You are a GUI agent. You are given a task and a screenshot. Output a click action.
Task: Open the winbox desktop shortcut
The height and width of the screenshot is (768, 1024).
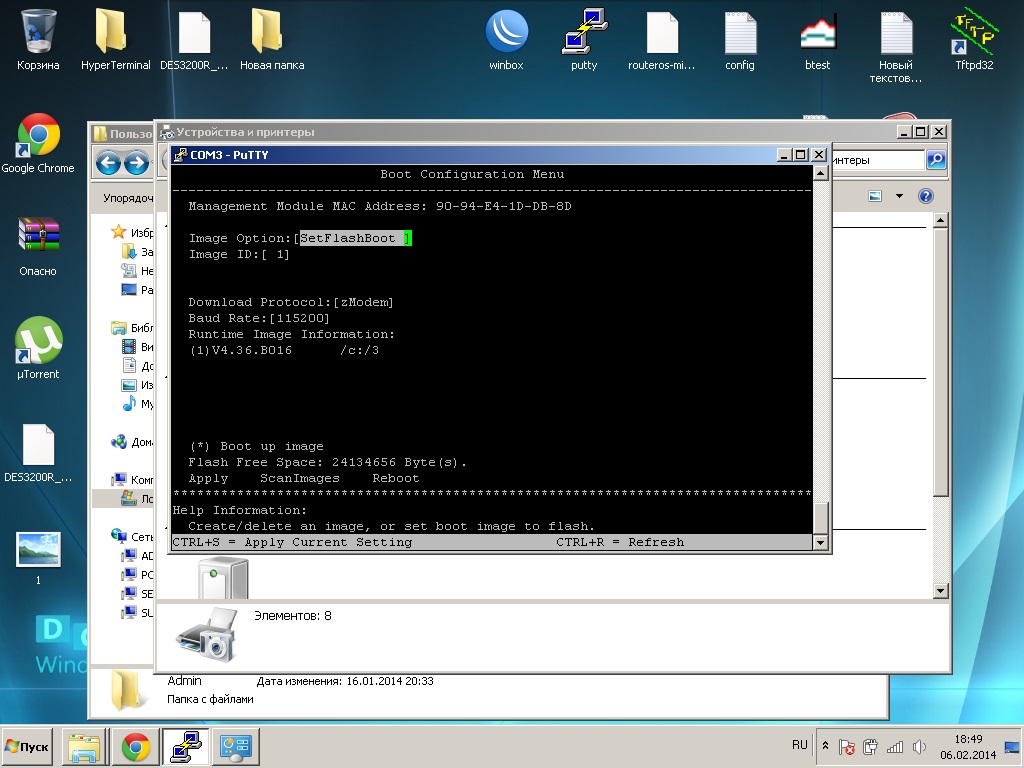coord(506,33)
